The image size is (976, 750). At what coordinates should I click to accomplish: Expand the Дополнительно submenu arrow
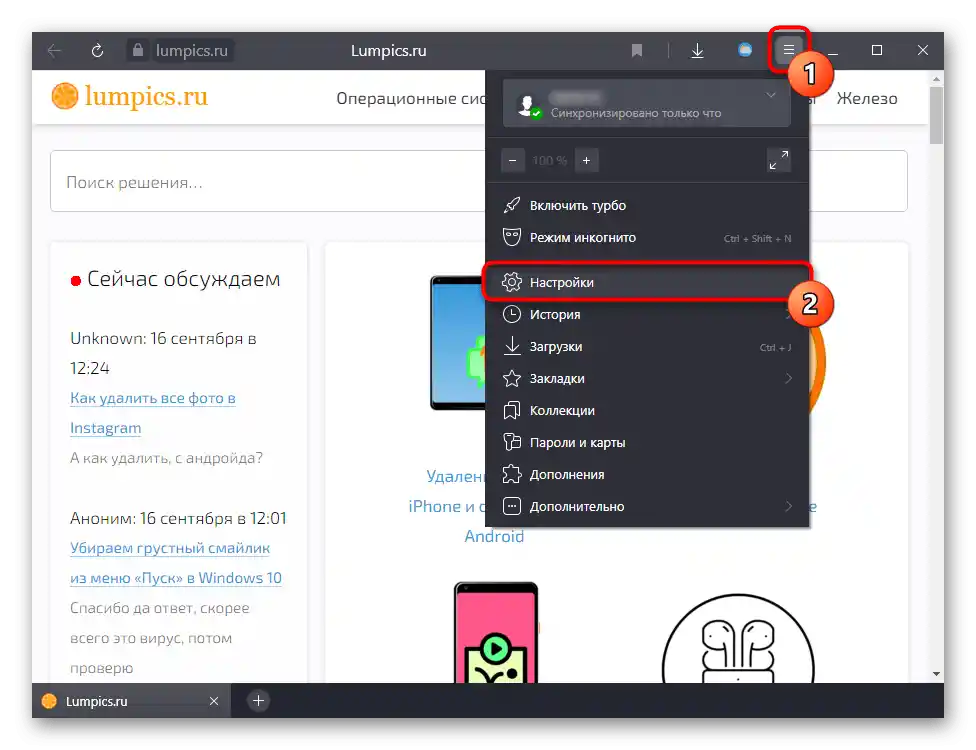click(x=788, y=506)
